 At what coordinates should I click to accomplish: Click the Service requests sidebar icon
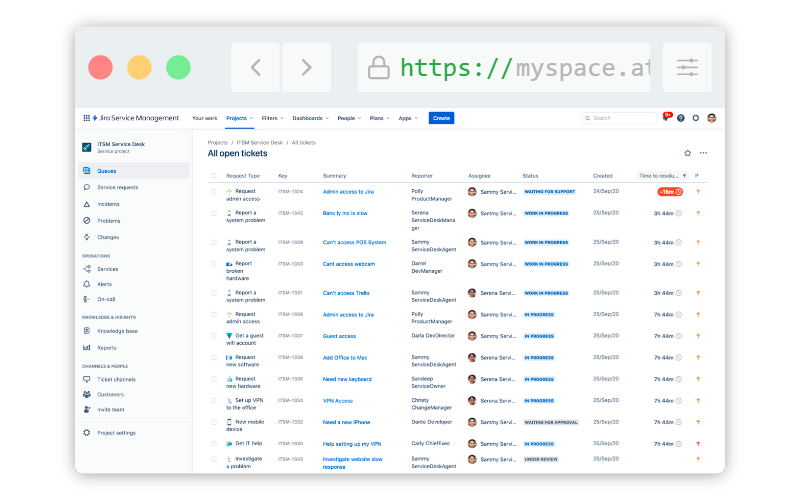[87, 187]
